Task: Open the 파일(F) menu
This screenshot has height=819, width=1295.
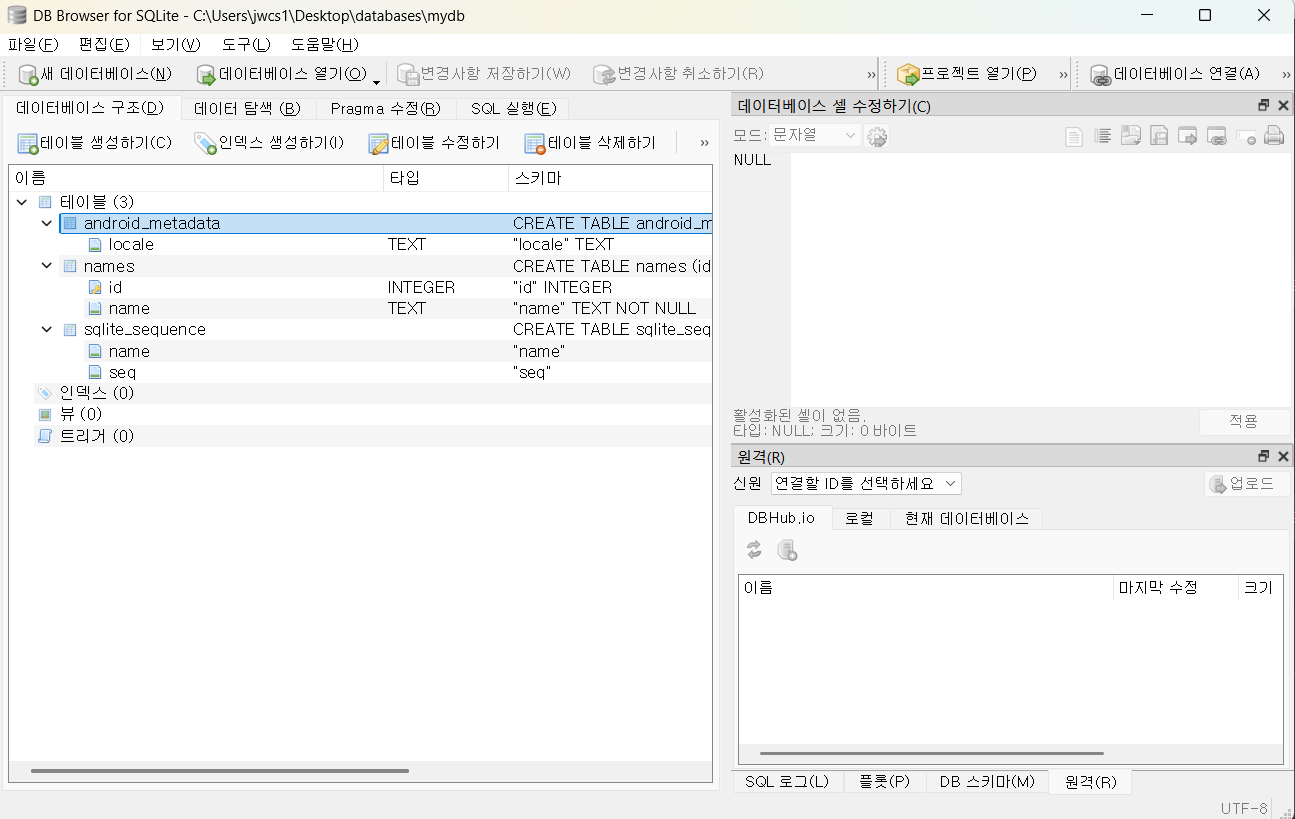Action: 33,45
